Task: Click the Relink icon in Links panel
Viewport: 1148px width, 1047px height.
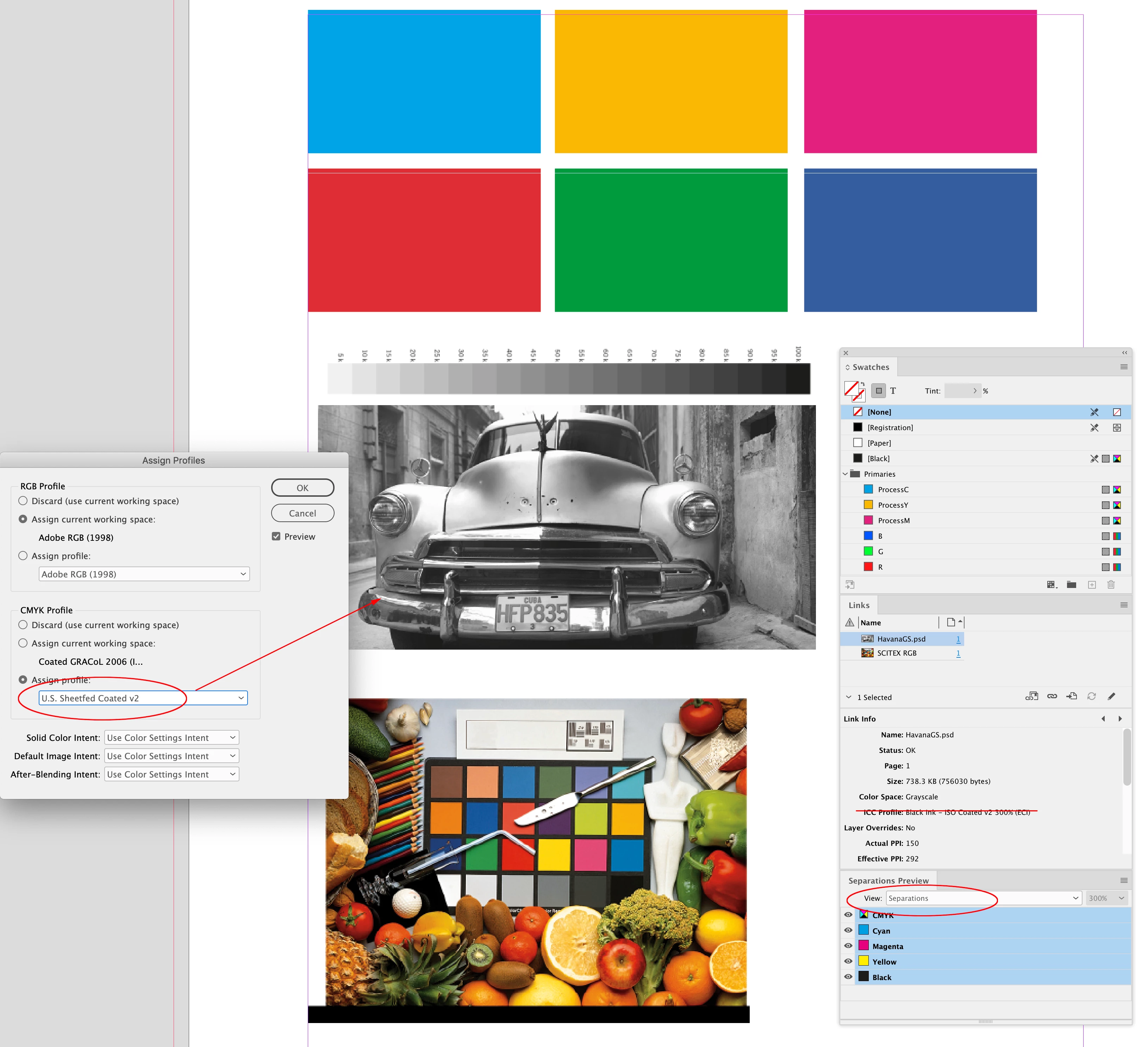Action: pos(1052,696)
